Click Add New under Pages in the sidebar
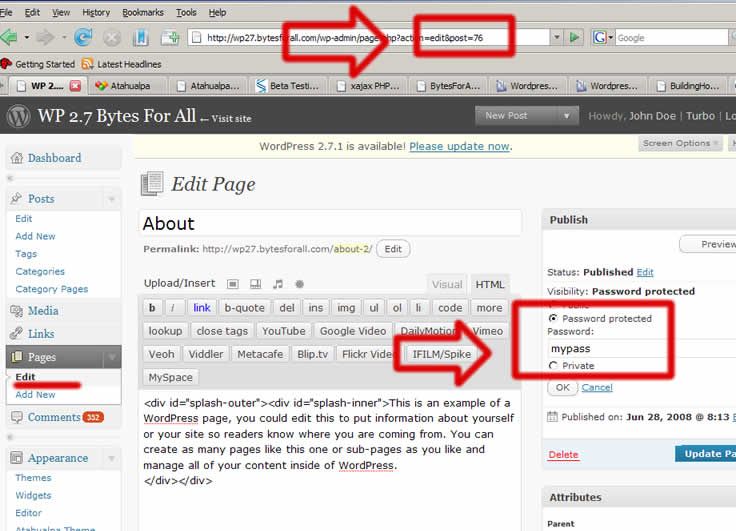This screenshot has height=531, width=736. coord(35,395)
